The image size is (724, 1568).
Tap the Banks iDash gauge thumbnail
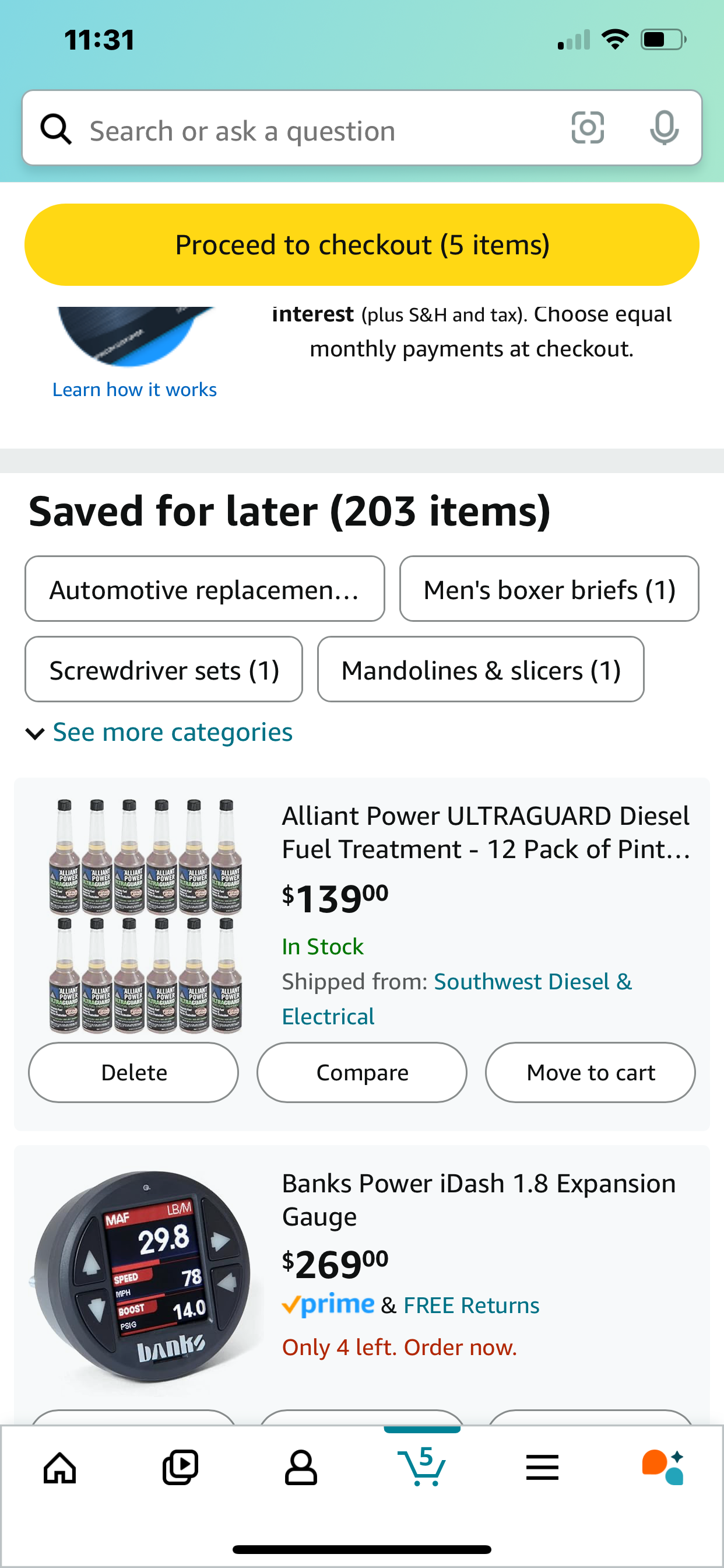[x=143, y=1276]
